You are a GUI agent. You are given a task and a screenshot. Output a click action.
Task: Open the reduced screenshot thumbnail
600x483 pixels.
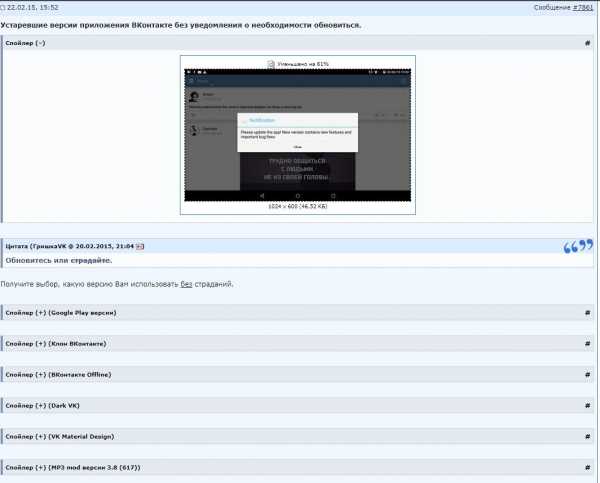click(x=298, y=135)
